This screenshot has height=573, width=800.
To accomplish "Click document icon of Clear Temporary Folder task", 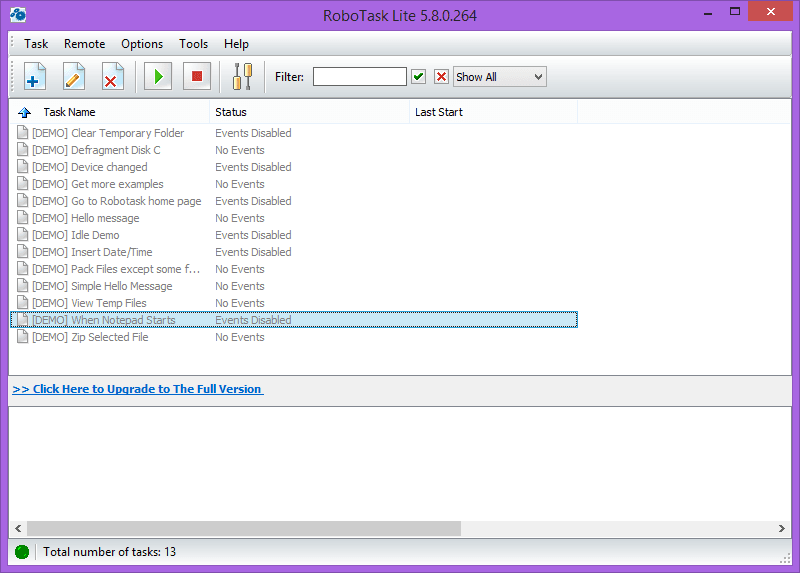I will [x=22, y=133].
